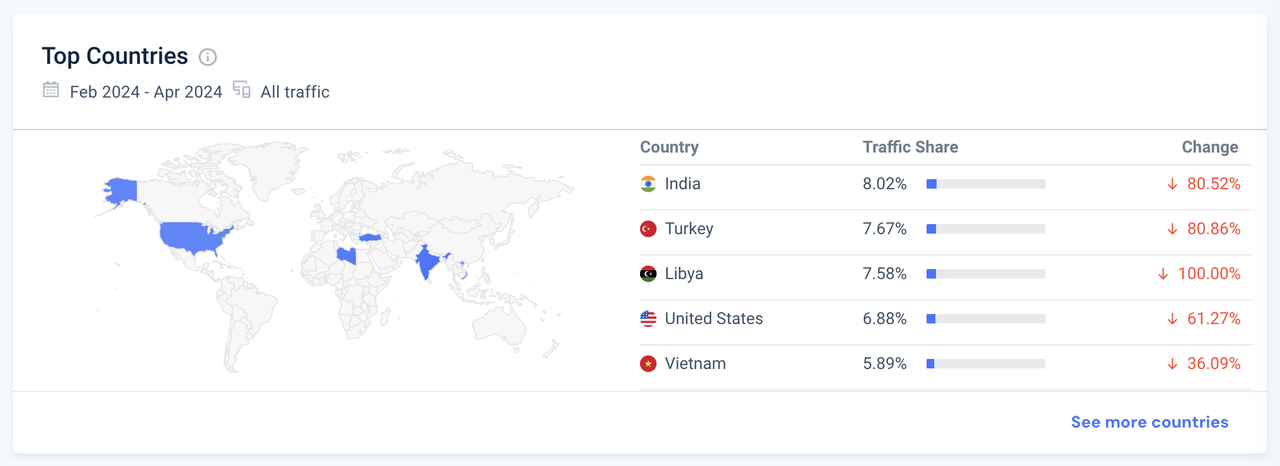
Task: Click the Vietnam flag icon
Action: pyautogui.click(x=648, y=364)
